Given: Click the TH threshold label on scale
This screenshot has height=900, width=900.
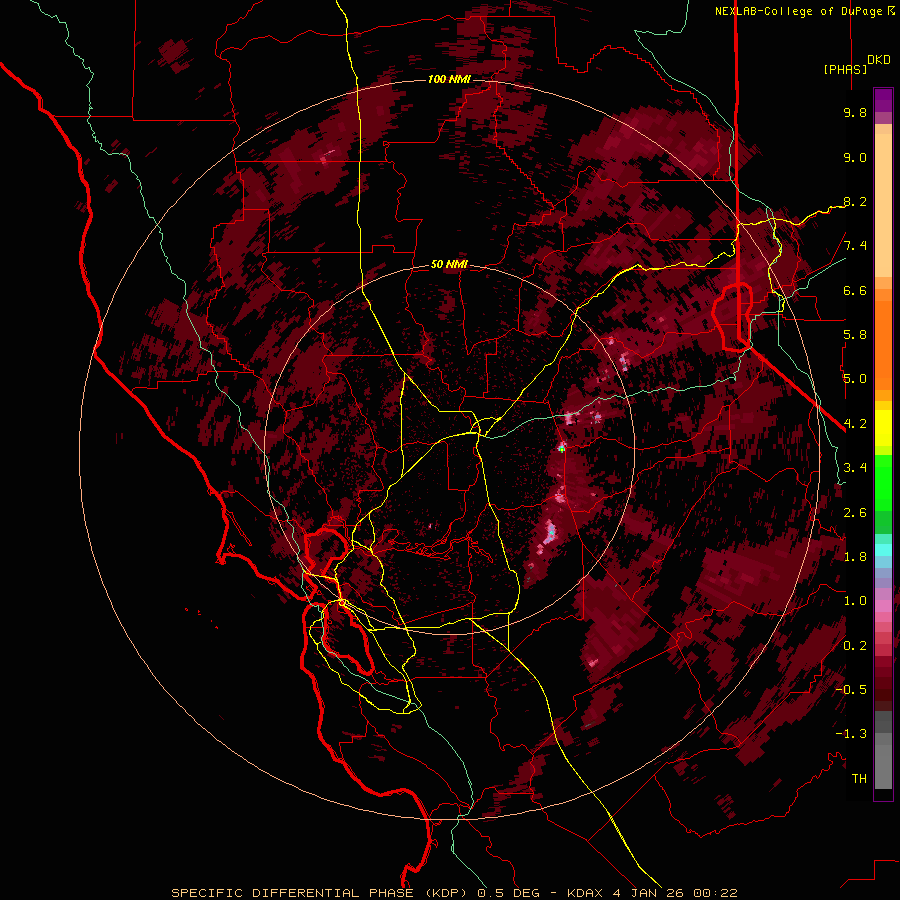Looking at the screenshot, I should [x=859, y=779].
